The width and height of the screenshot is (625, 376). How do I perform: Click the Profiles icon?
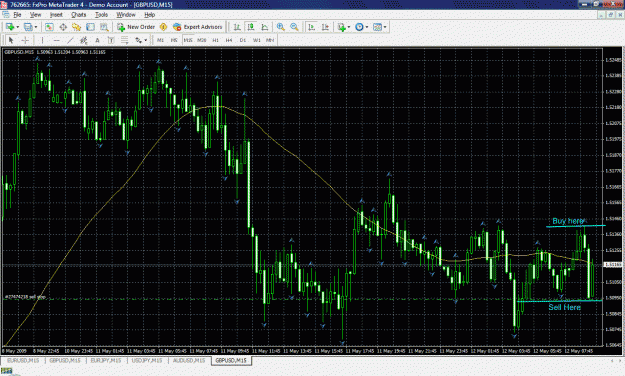pos(28,27)
